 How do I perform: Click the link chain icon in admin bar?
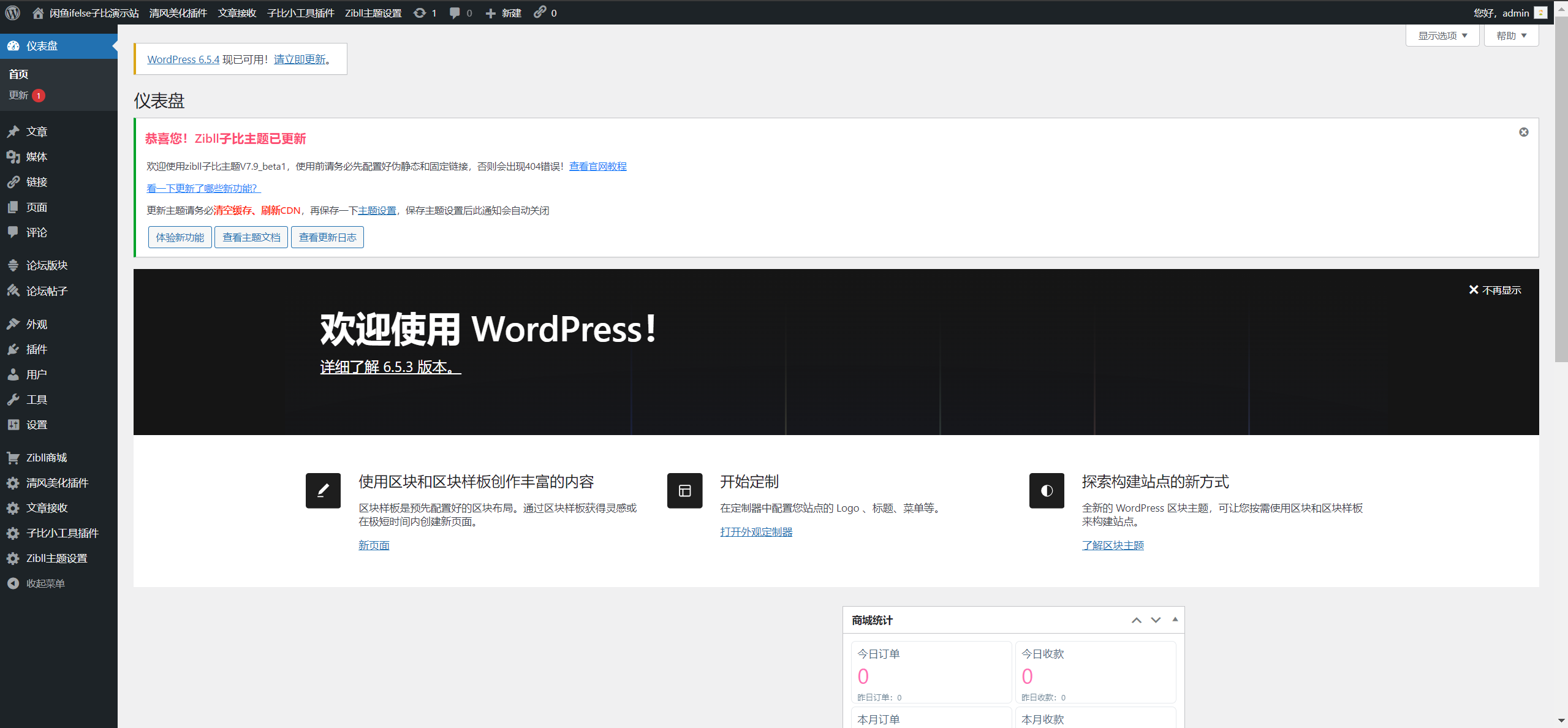(x=539, y=12)
